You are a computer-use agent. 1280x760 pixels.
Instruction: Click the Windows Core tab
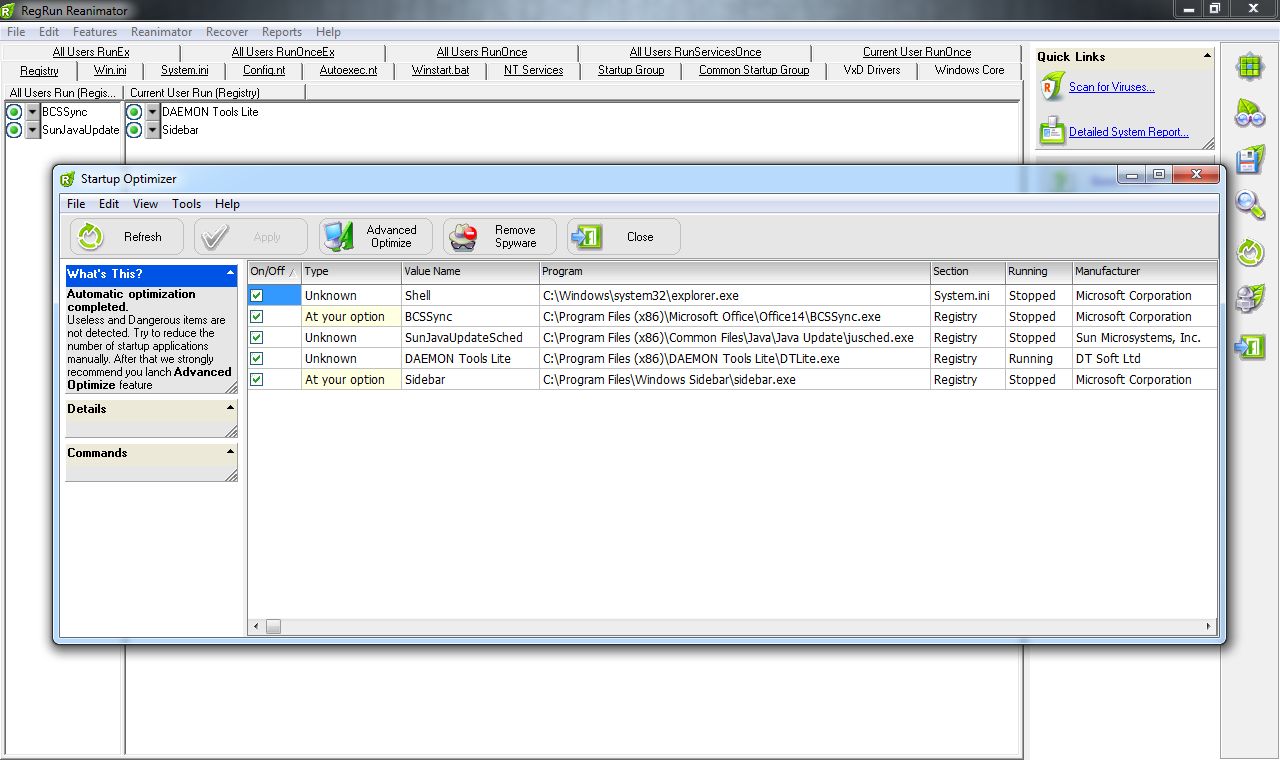(x=969, y=70)
